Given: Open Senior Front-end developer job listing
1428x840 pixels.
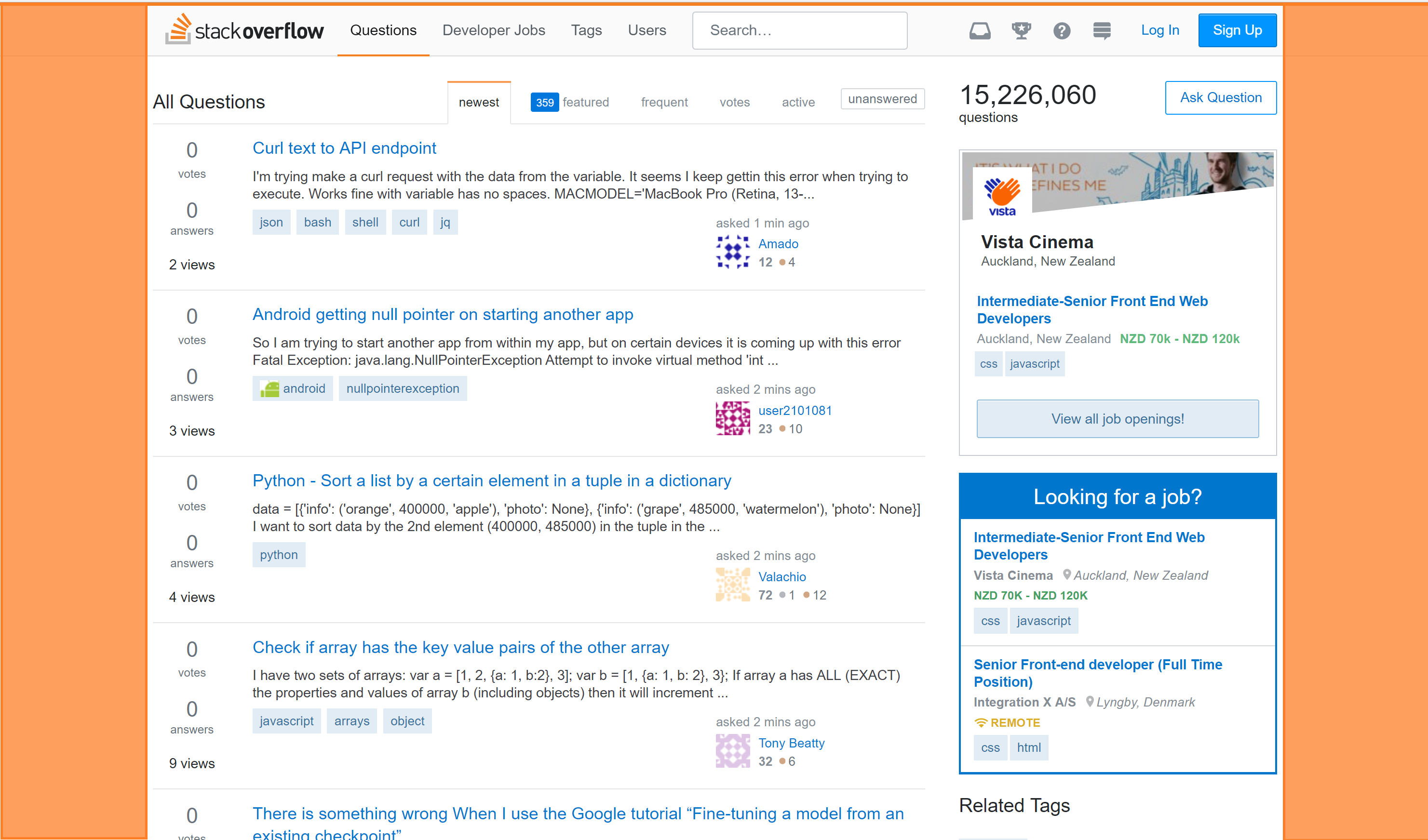Looking at the screenshot, I should [1097, 672].
